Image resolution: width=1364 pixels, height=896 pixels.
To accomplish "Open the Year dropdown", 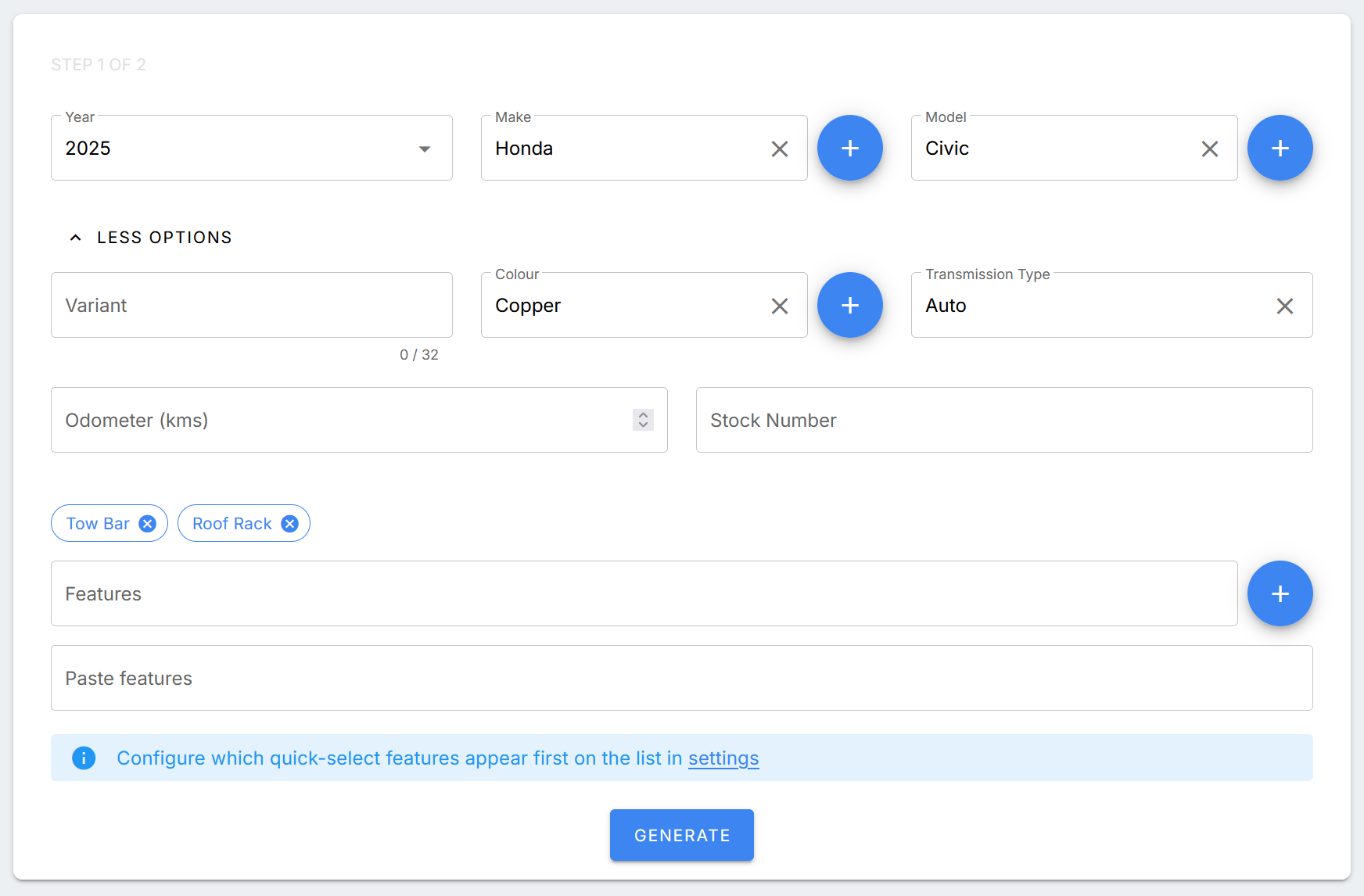I will pyautogui.click(x=424, y=149).
